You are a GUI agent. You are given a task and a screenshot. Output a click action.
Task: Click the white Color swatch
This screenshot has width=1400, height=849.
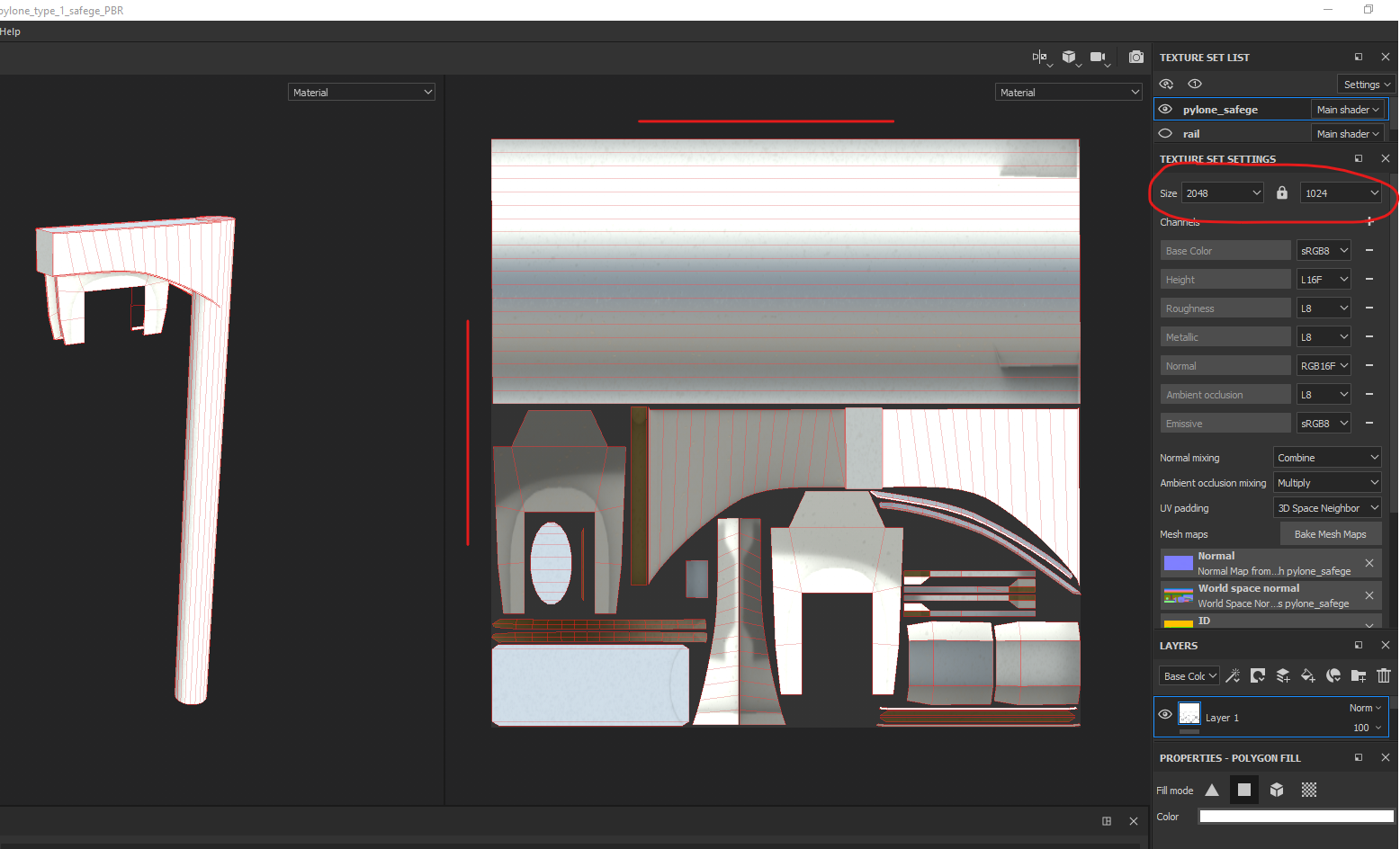coord(1296,817)
